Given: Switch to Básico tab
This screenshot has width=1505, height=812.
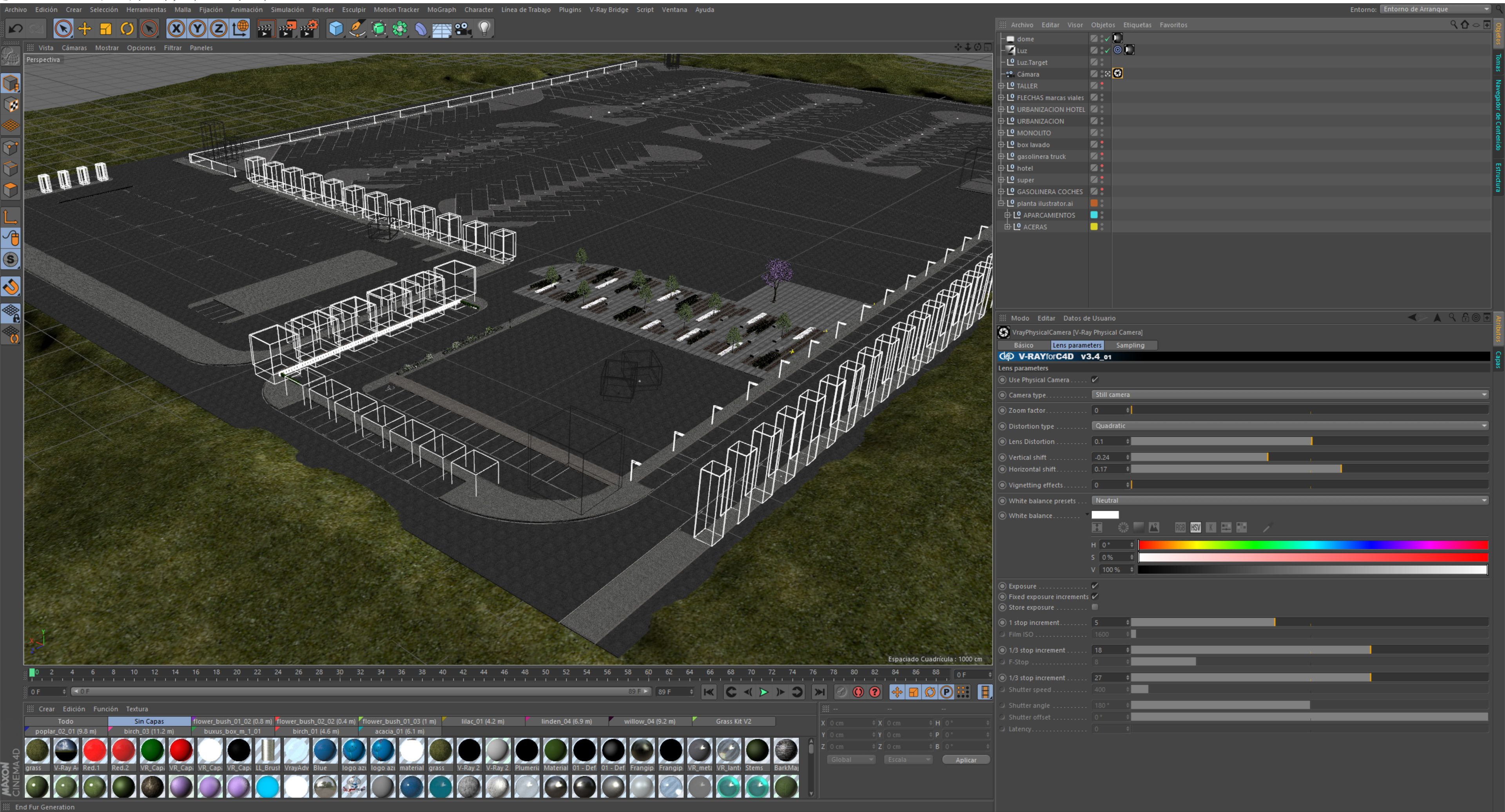Looking at the screenshot, I should 1023,345.
